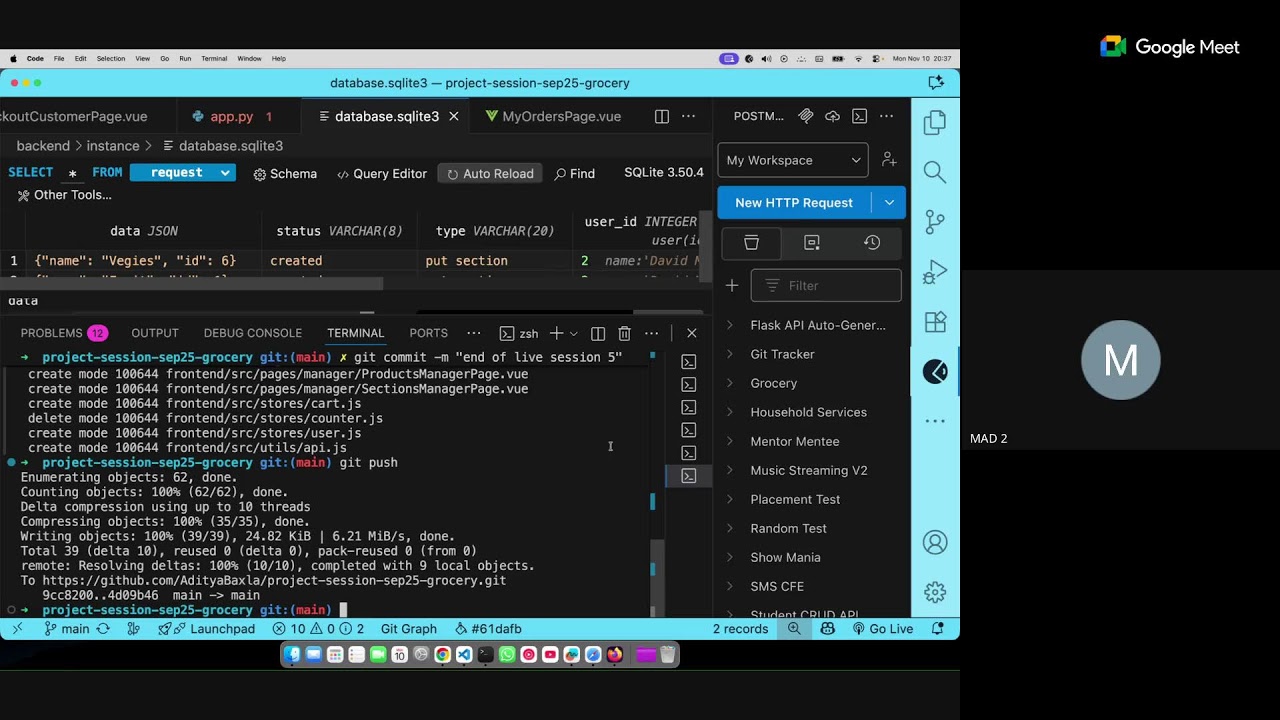Show additional activity bar views ellipsis
1280x720 pixels.
point(935,421)
